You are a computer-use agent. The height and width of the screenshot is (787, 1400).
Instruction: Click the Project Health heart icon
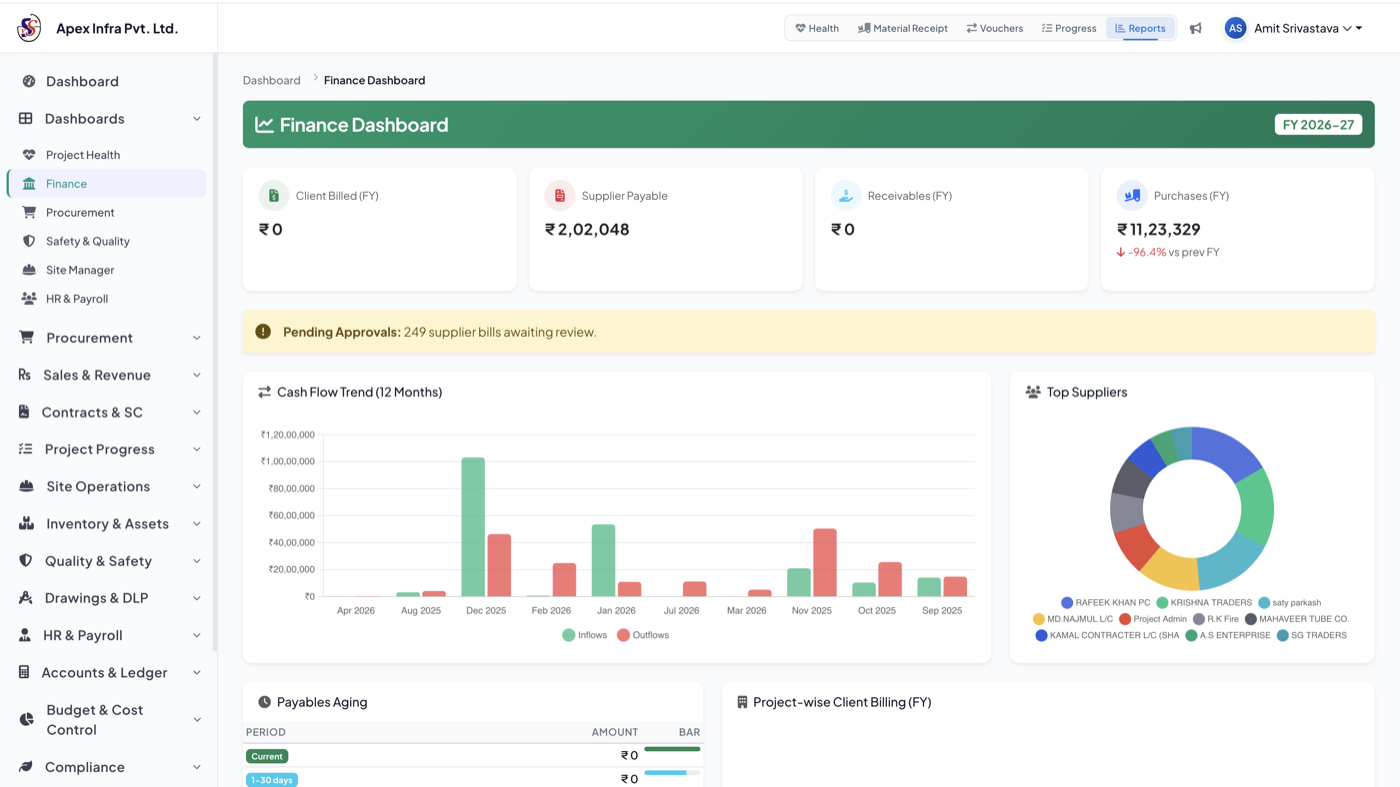[x=29, y=155]
